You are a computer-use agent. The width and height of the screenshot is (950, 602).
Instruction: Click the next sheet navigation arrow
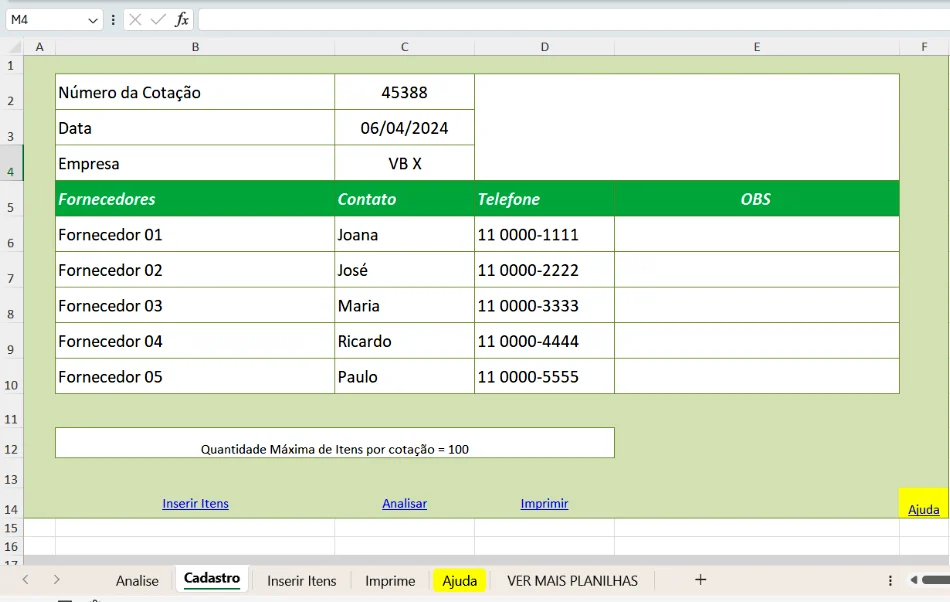click(56, 580)
